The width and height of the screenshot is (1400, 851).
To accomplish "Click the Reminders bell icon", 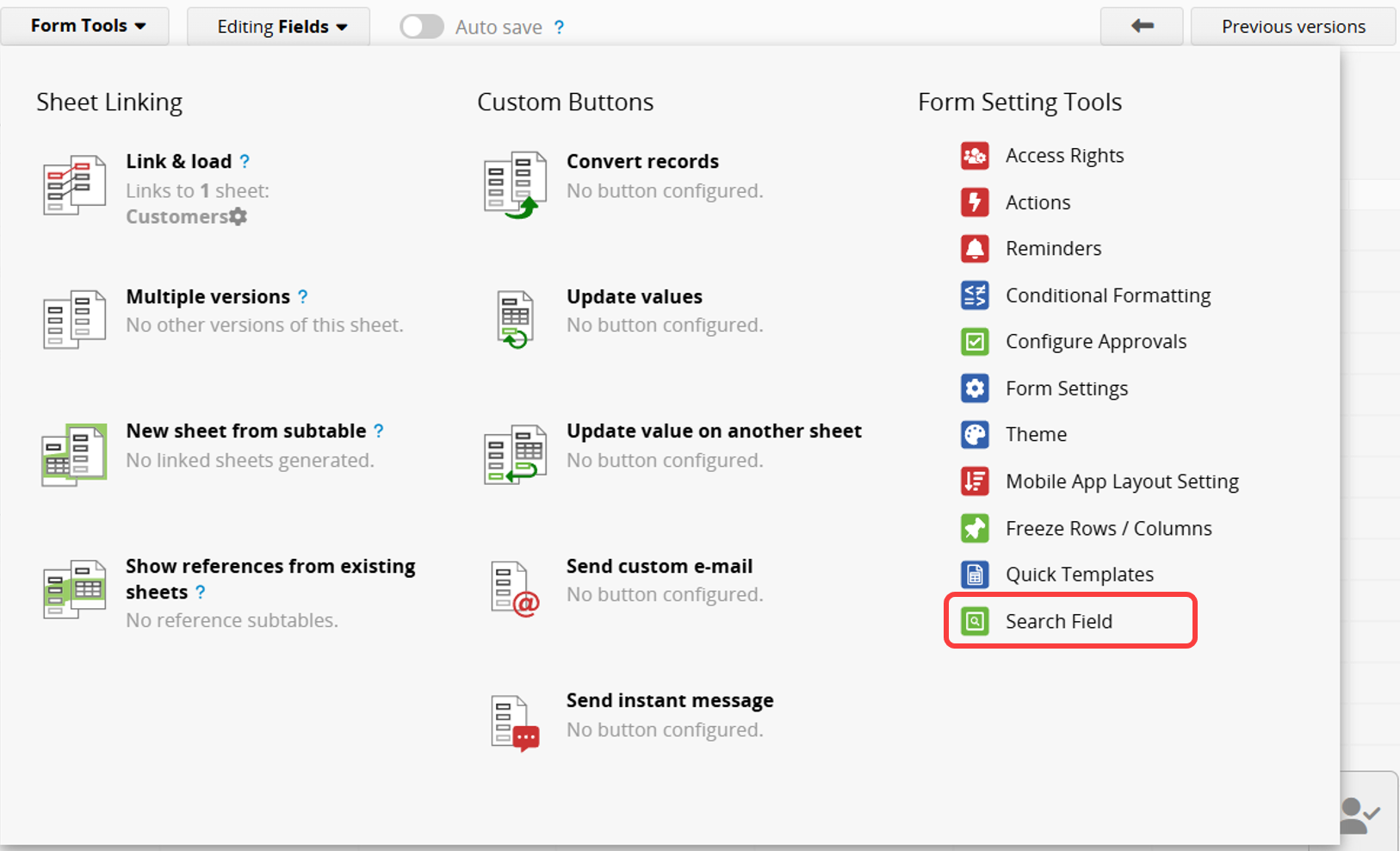I will pos(975,249).
